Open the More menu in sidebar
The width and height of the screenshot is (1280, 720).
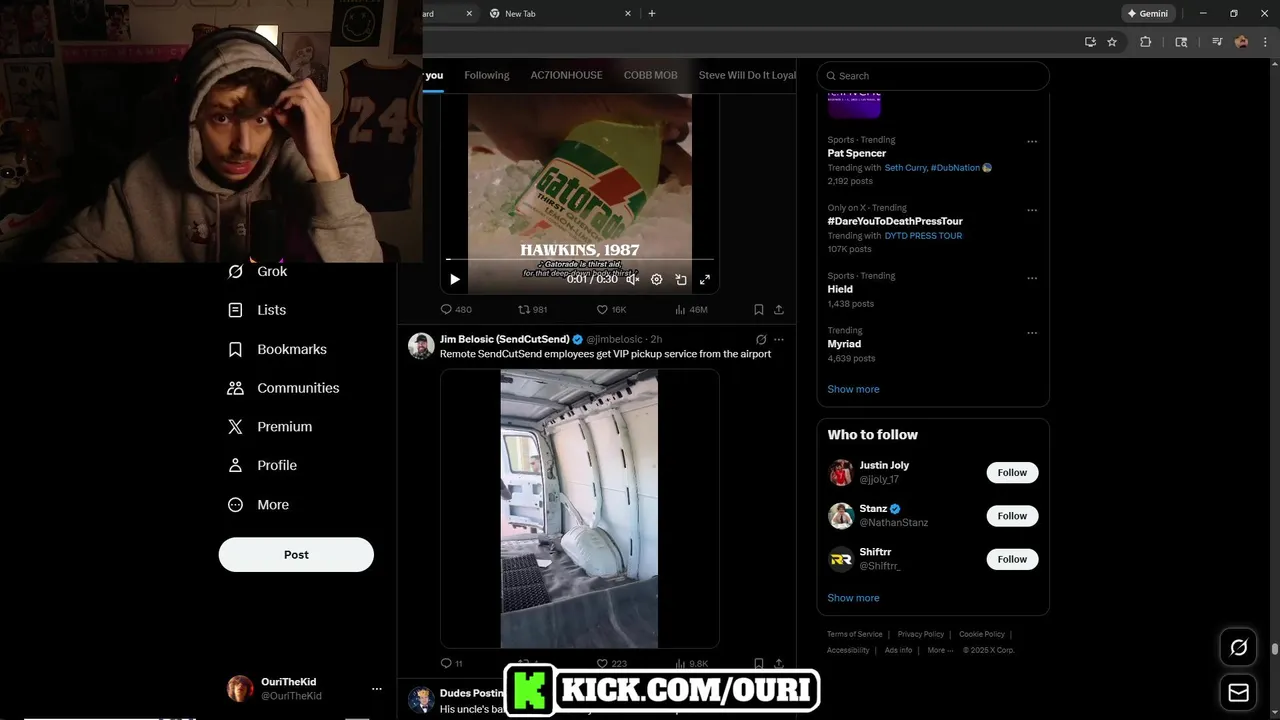258,505
